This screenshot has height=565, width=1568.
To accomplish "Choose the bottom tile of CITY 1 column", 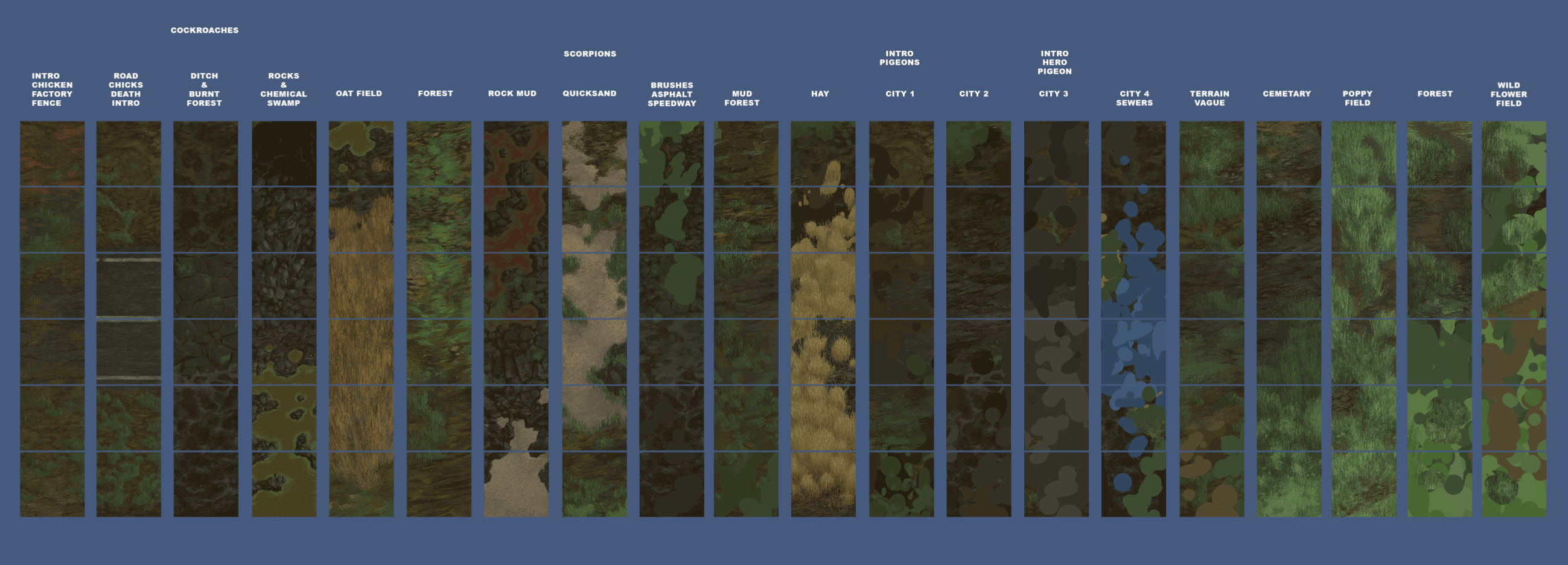I will coord(902,485).
